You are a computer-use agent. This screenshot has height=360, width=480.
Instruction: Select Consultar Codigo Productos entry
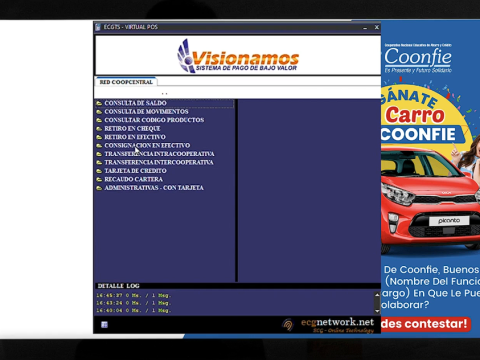tap(154, 120)
